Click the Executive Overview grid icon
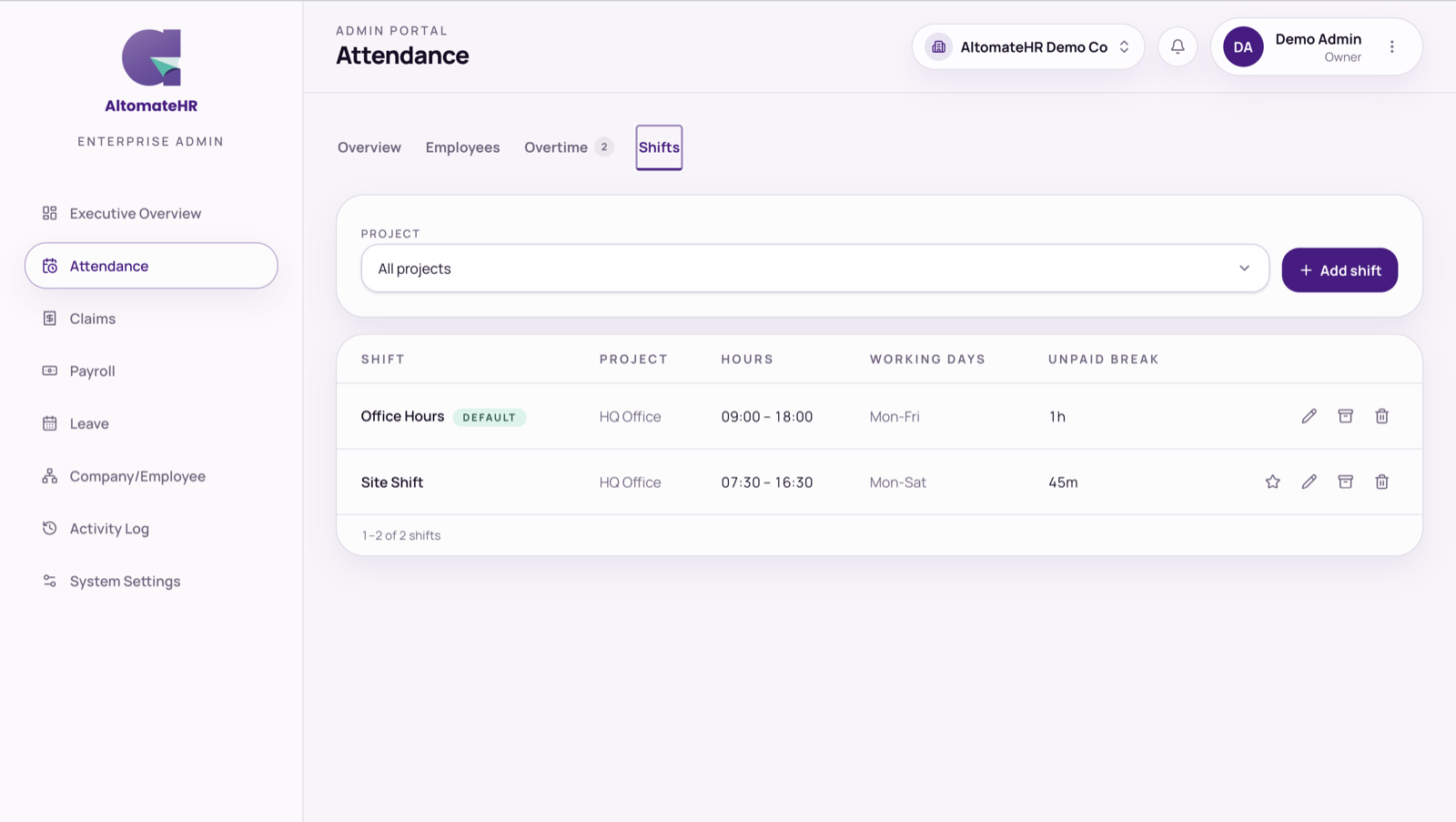Viewport: 1456px width, 822px height. [50, 213]
